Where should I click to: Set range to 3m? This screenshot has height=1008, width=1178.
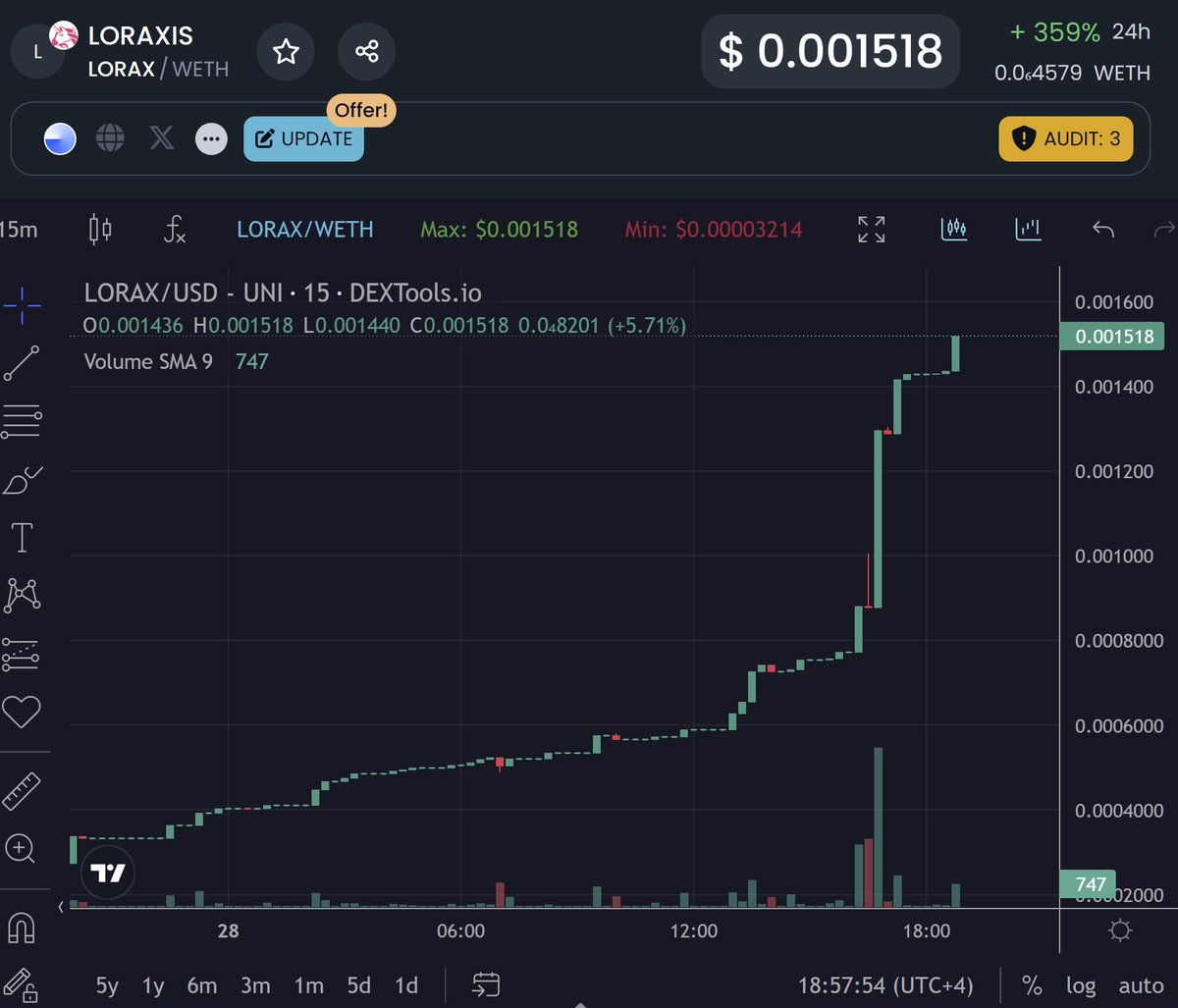click(255, 985)
